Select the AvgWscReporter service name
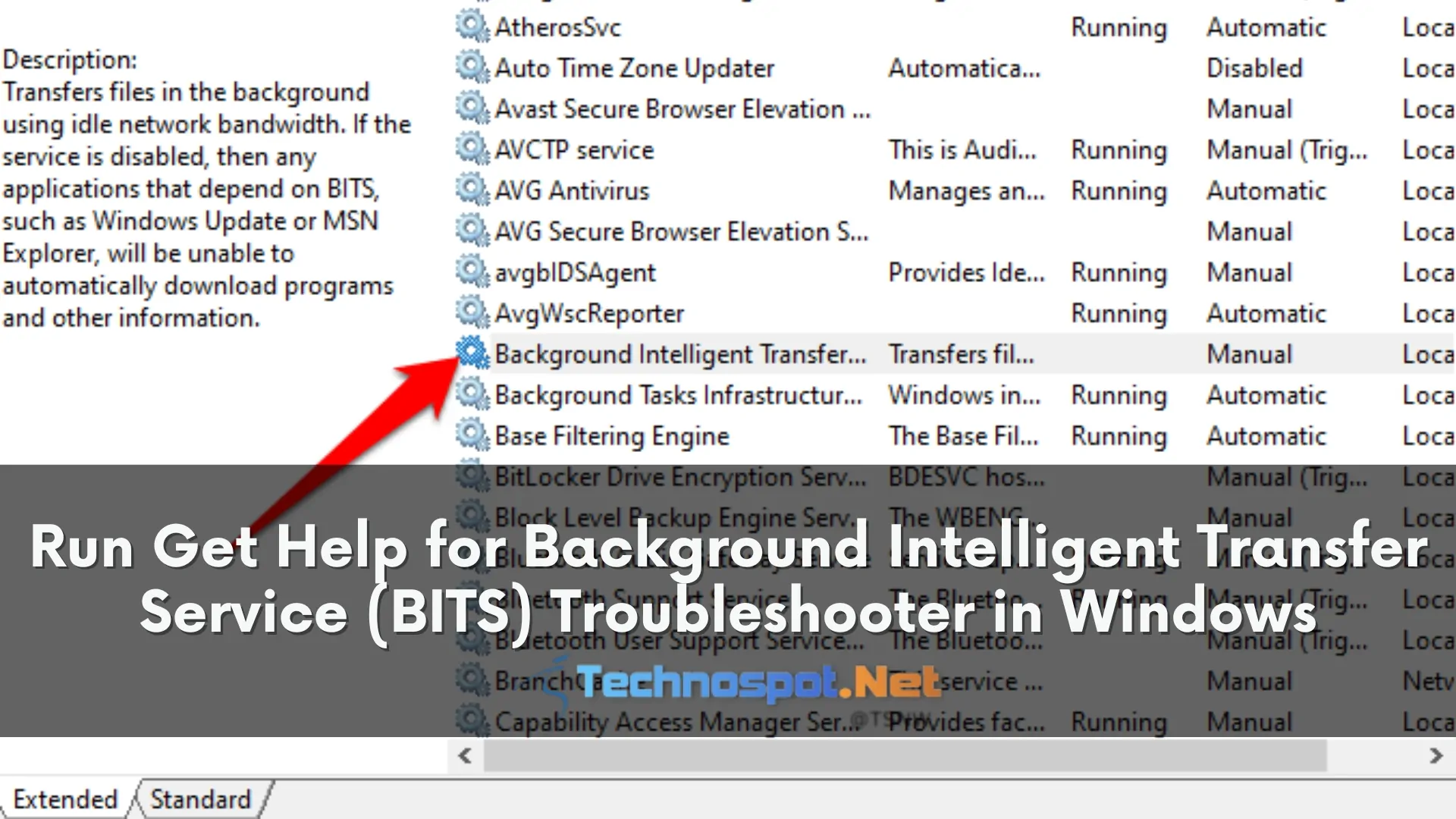1456x819 pixels. (589, 315)
